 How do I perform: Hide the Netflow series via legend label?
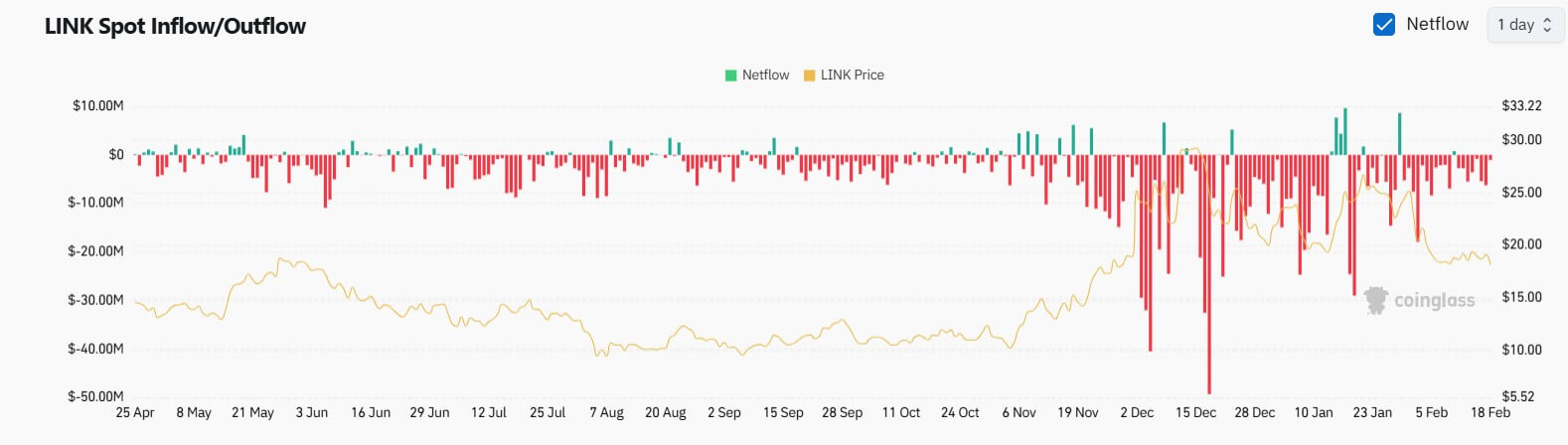click(765, 75)
